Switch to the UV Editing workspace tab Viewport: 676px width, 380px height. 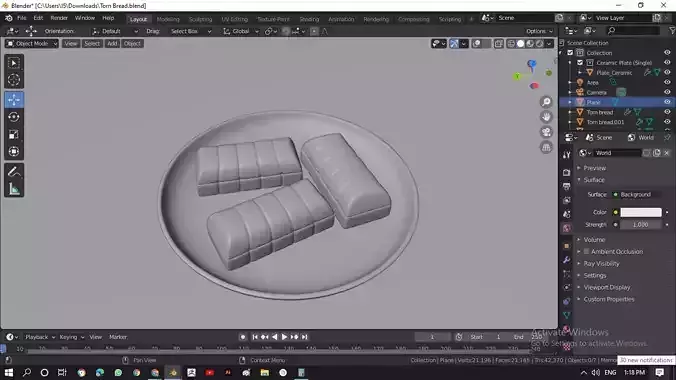[x=235, y=19]
